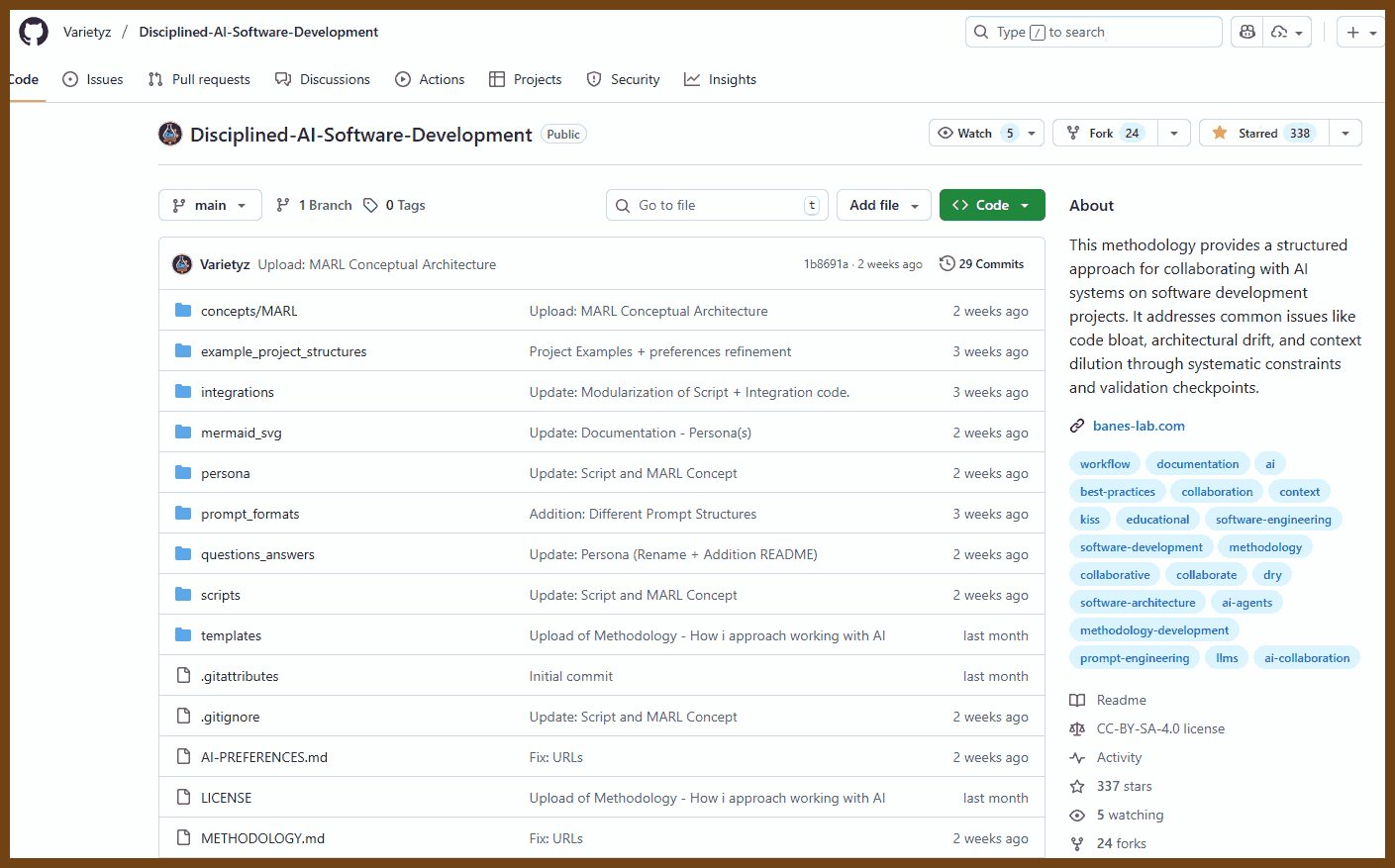Open the LICENSE file

pyautogui.click(x=226, y=798)
